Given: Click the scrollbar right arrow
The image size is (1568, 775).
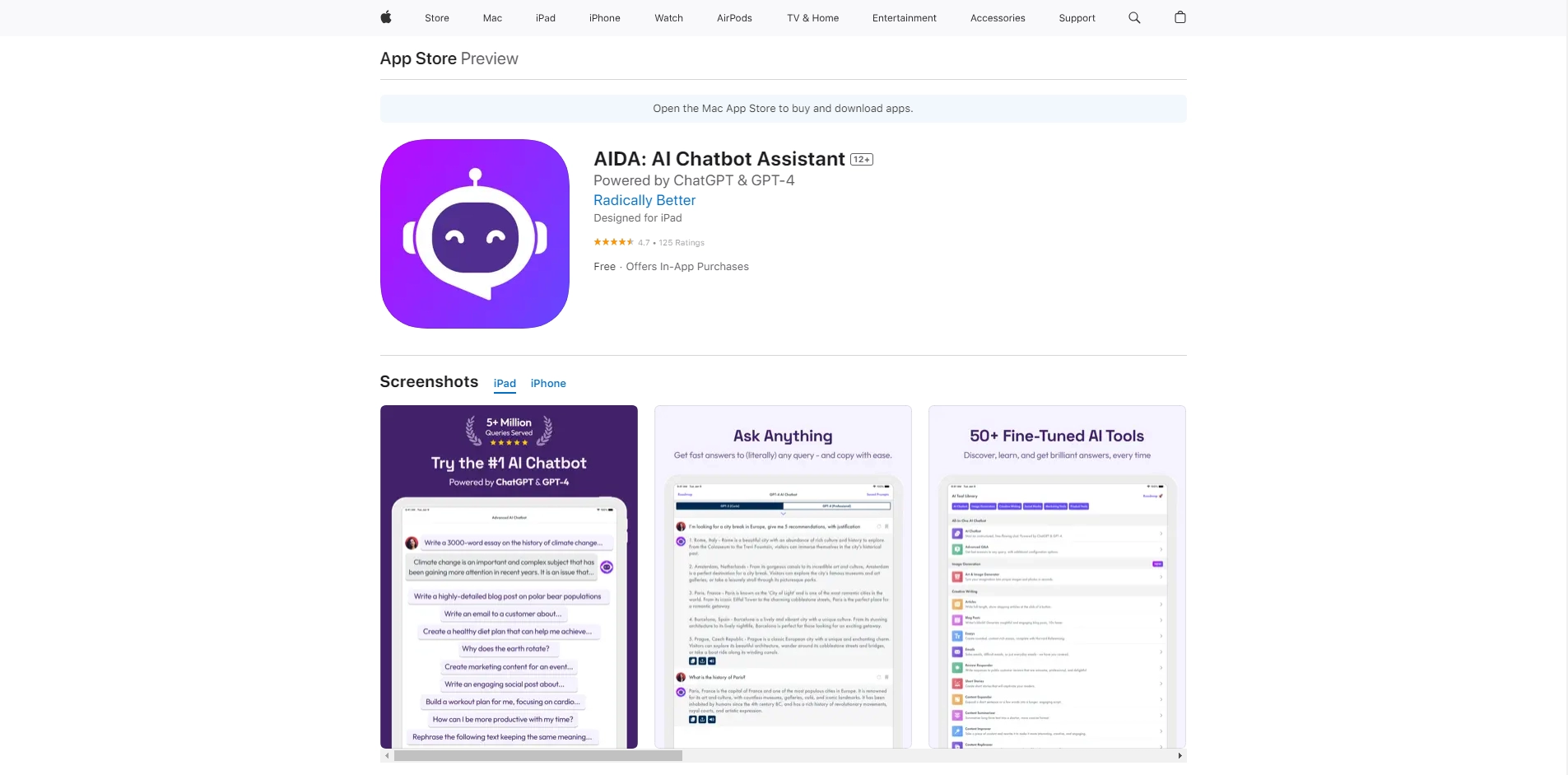Looking at the screenshot, I should (x=1179, y=755).
